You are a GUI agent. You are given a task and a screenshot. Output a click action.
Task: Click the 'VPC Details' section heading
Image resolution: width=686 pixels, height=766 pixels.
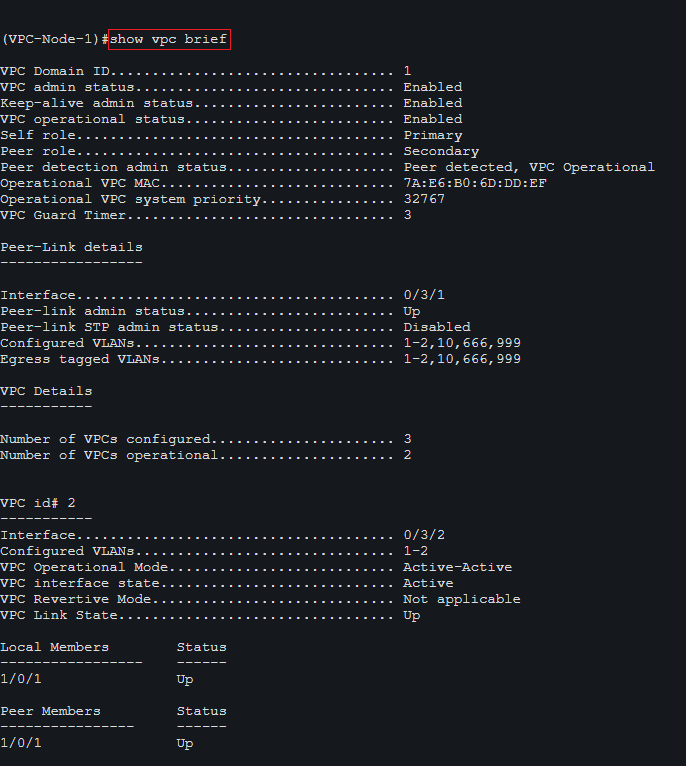click(x=46, y=391)
